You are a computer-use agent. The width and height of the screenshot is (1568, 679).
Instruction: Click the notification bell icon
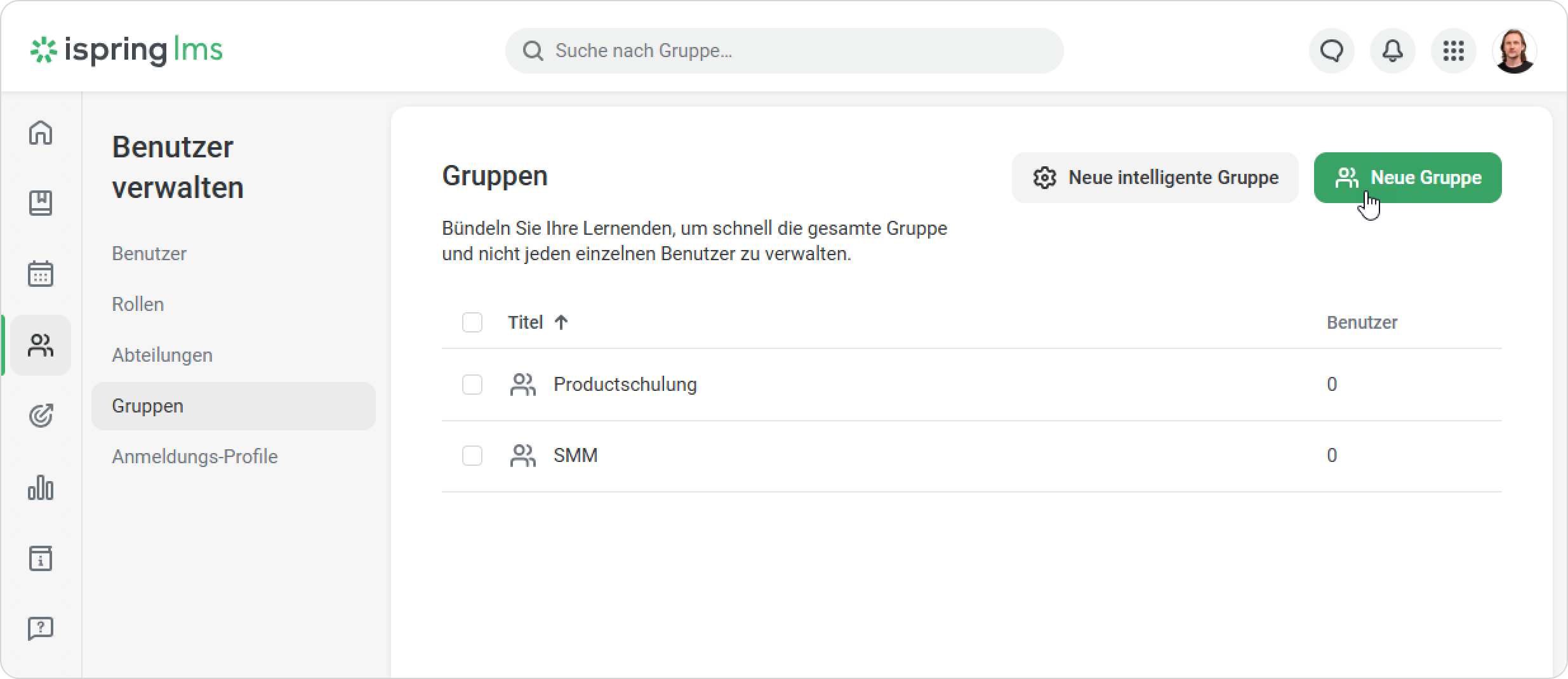pyautogui.click(x=1392, y=51)
